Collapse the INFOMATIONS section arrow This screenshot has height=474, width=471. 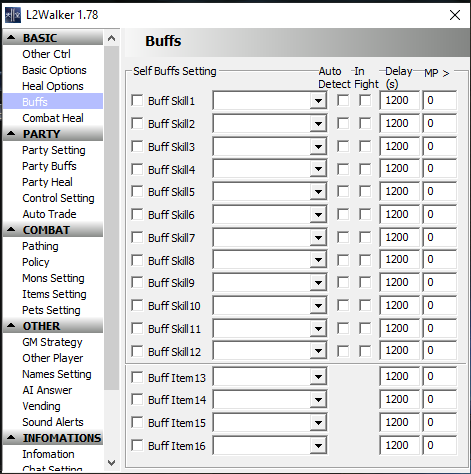pyautogui.click(x=11, y=438)
